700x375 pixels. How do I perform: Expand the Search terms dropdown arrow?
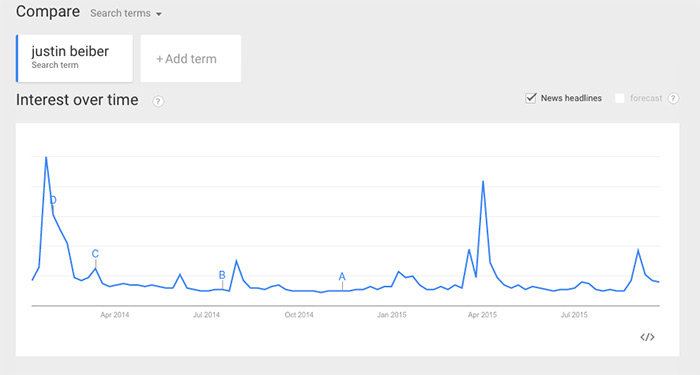(158, 14)
